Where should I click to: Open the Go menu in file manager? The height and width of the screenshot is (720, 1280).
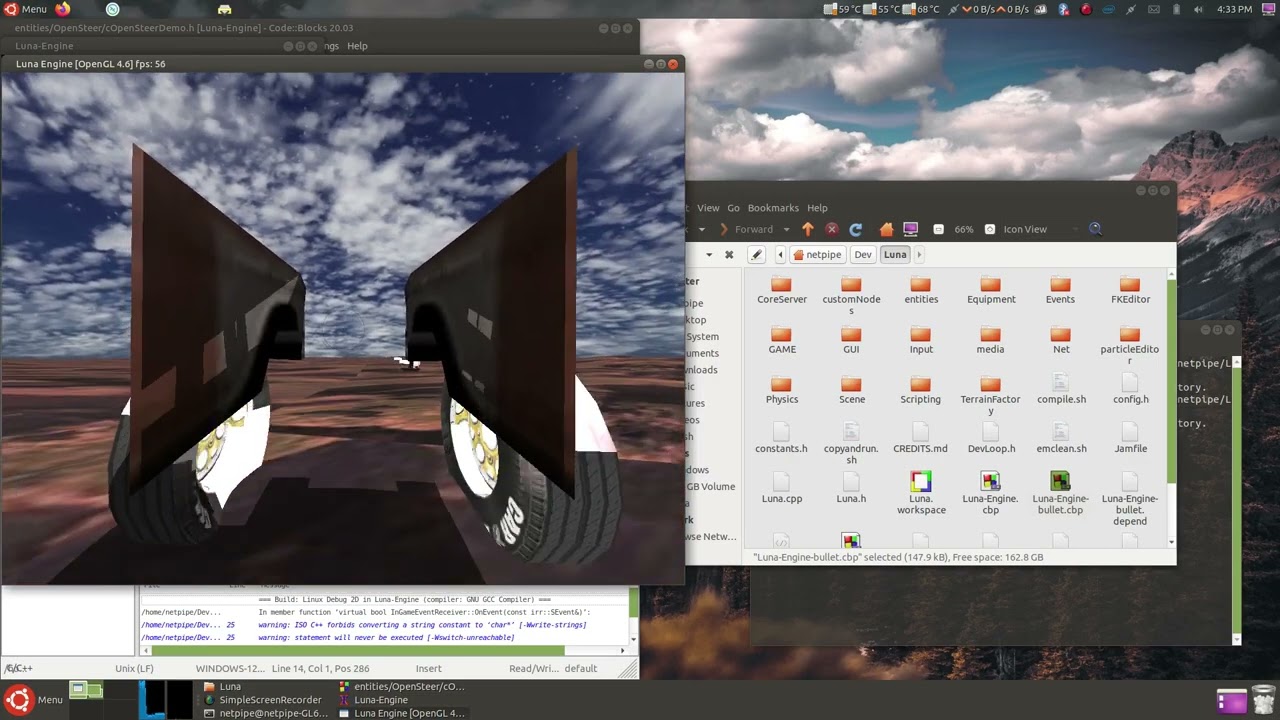pyautogui.click(x=733, y=208)
